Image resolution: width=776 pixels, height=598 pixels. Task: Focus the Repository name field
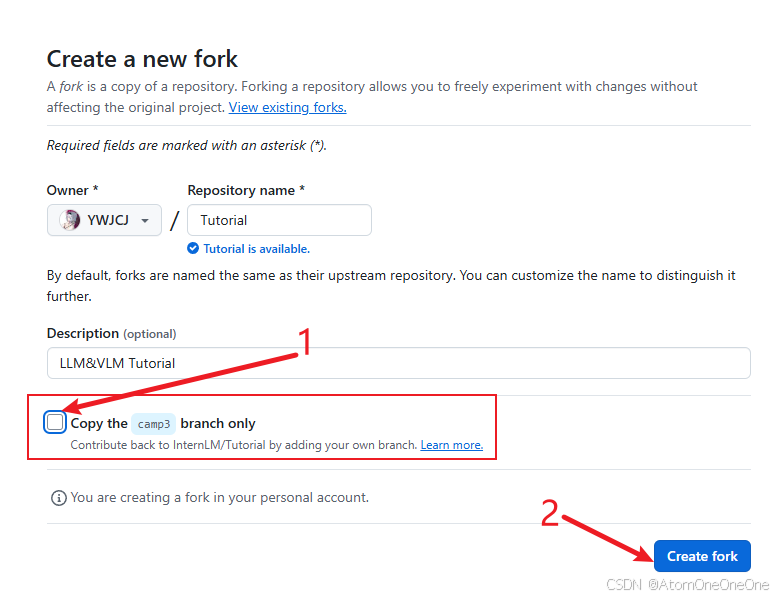click(279, 220)
